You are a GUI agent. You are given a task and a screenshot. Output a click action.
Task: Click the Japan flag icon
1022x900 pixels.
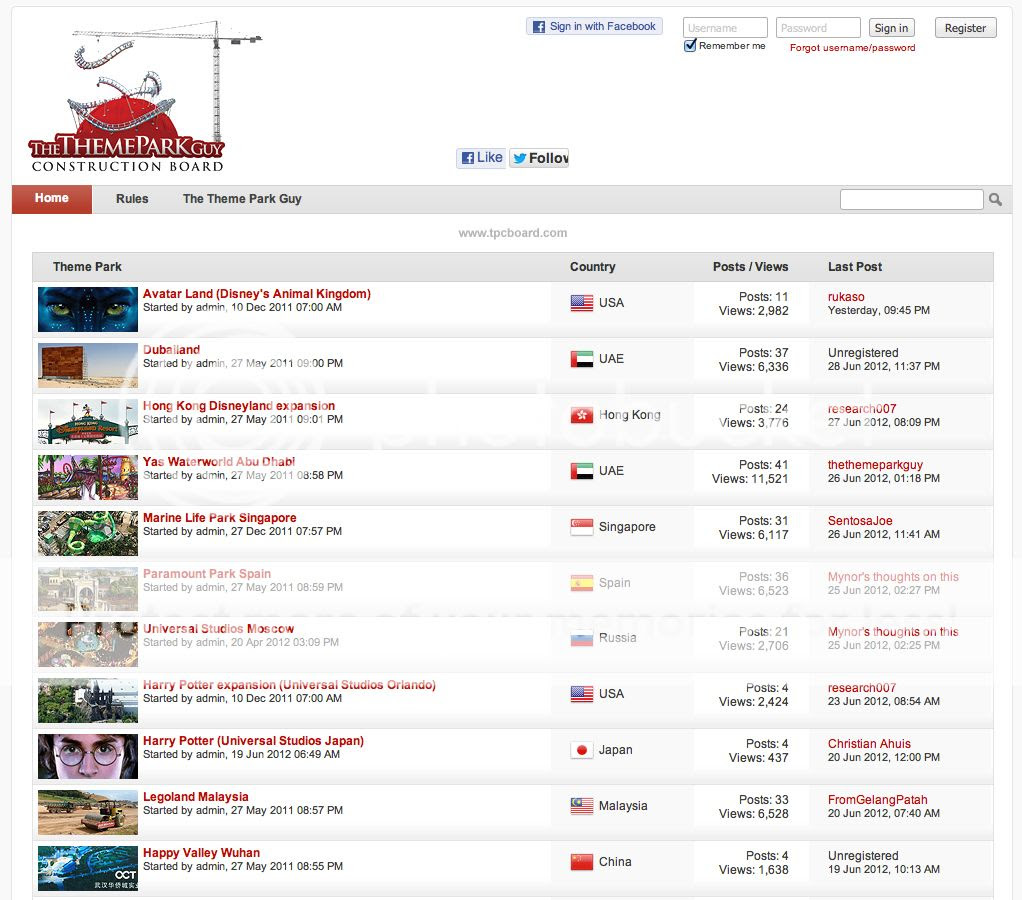coord(581,750)
